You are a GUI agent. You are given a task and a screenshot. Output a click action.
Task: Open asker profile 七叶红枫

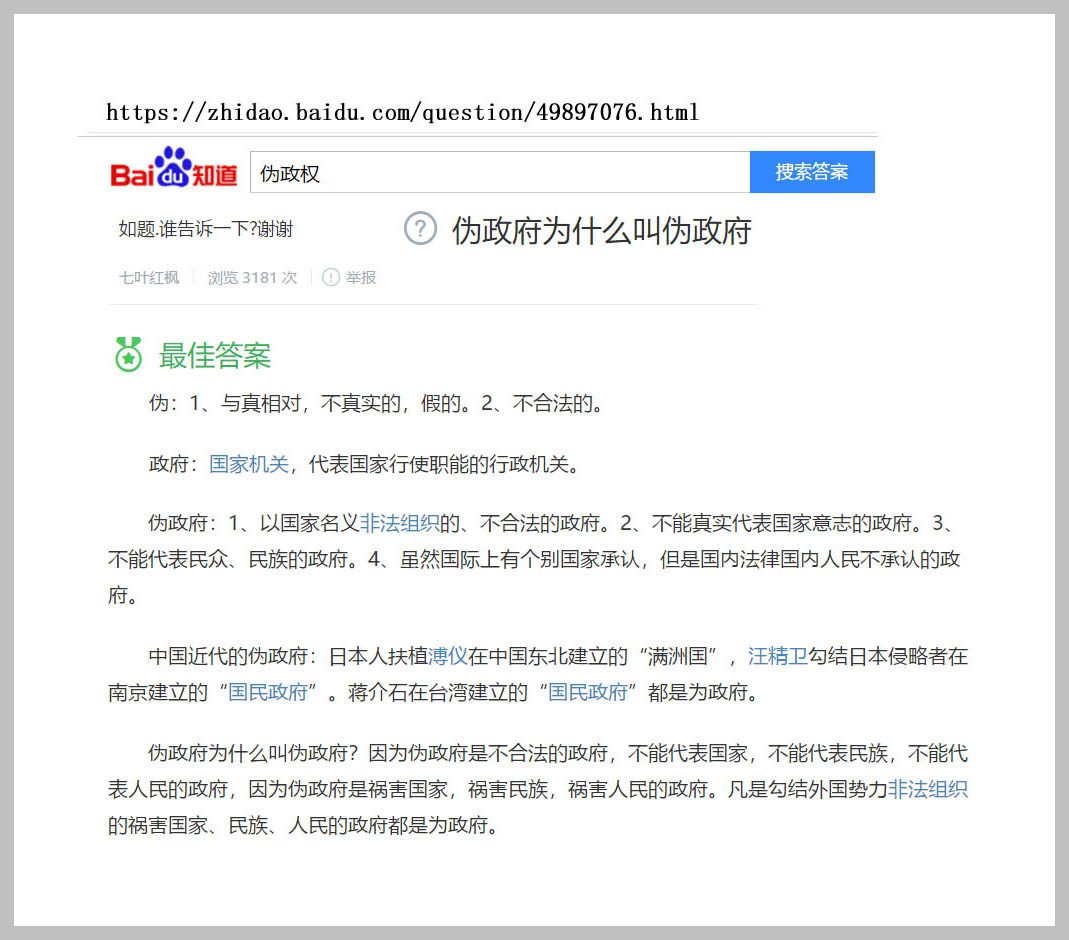(149, 277)
